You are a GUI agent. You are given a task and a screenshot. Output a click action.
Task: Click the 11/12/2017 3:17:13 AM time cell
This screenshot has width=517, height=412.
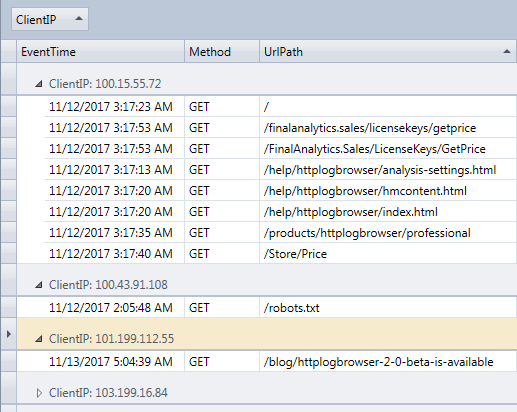point(114,170)
